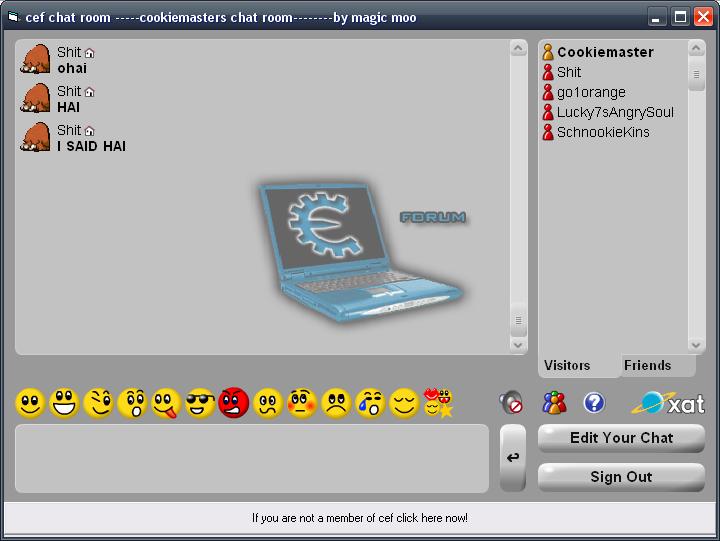This screenshot has height=541, width=720.
Task: Click home icon above 'I SAID HAI'
Action: click(x=90, y=131)
